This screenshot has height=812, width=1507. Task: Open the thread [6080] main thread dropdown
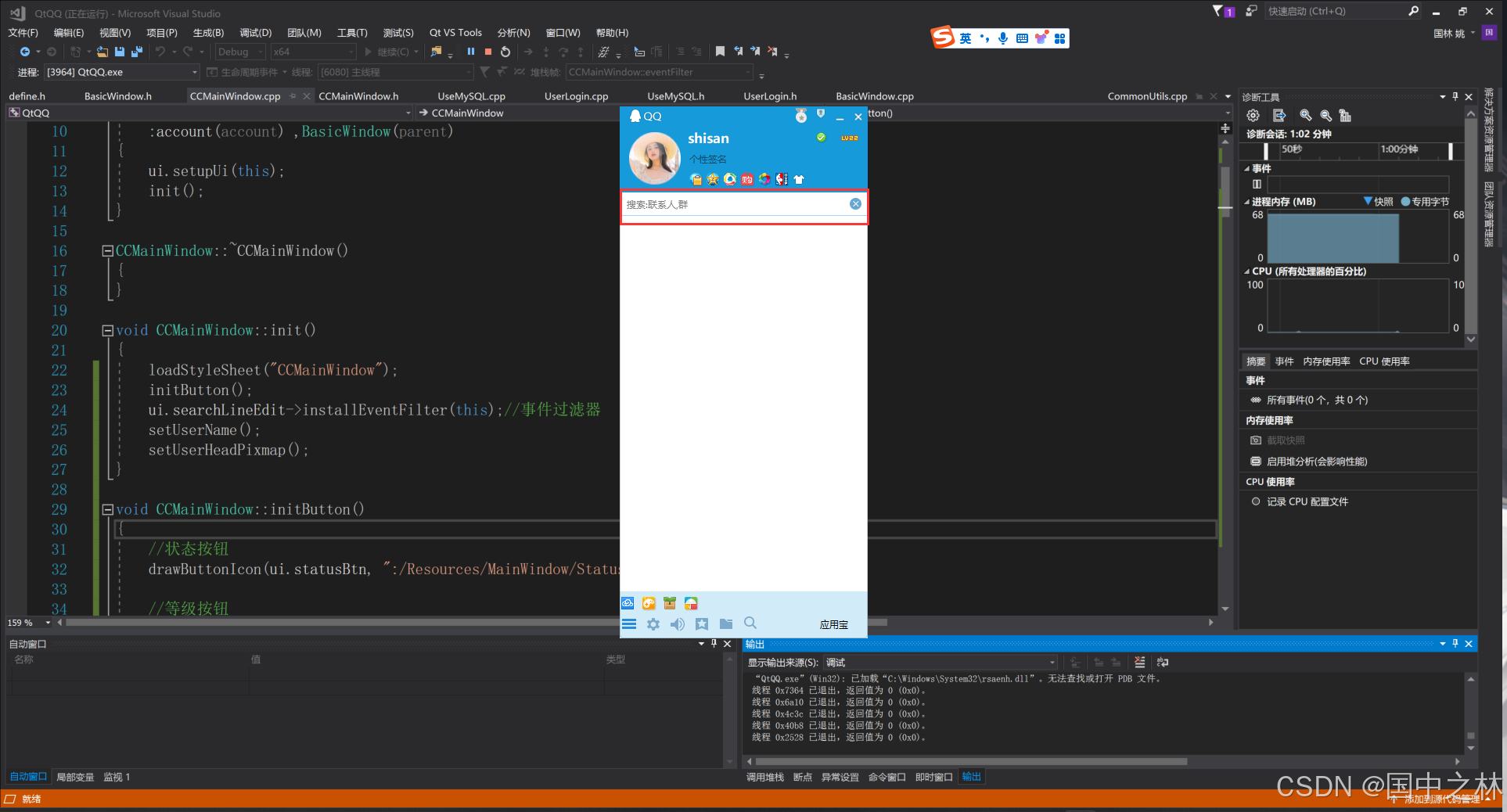pyautogui.click(x=396, y=72)
